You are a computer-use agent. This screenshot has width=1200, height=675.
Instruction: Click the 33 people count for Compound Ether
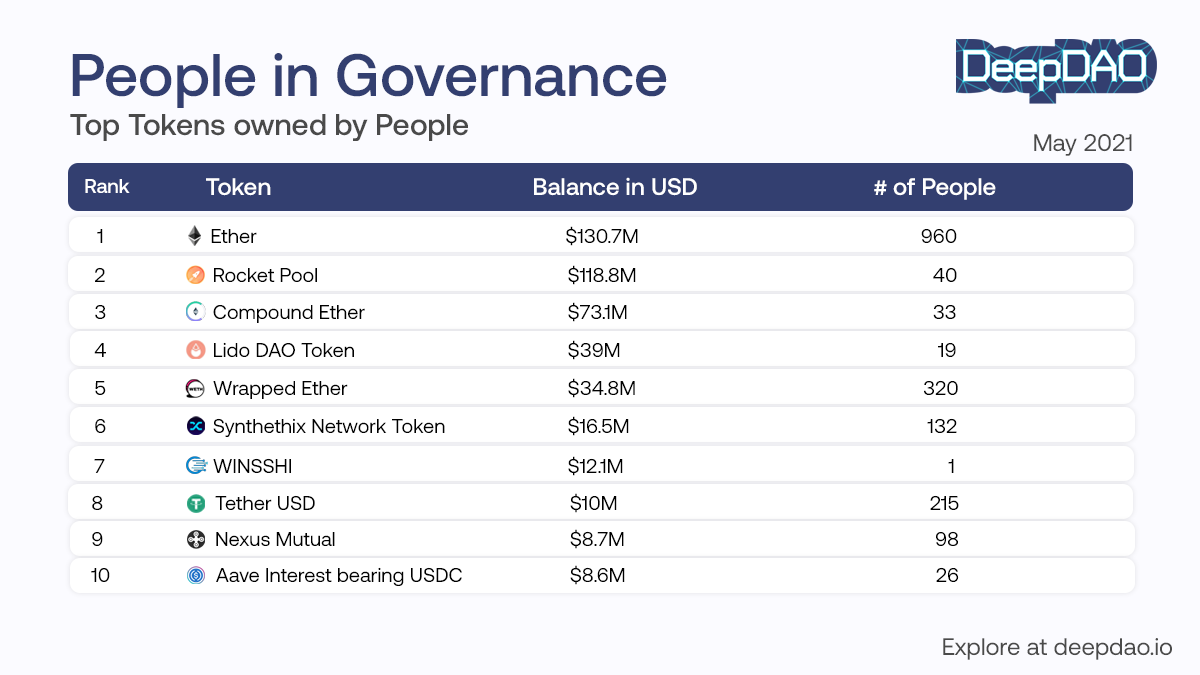[x=944, y=312]
